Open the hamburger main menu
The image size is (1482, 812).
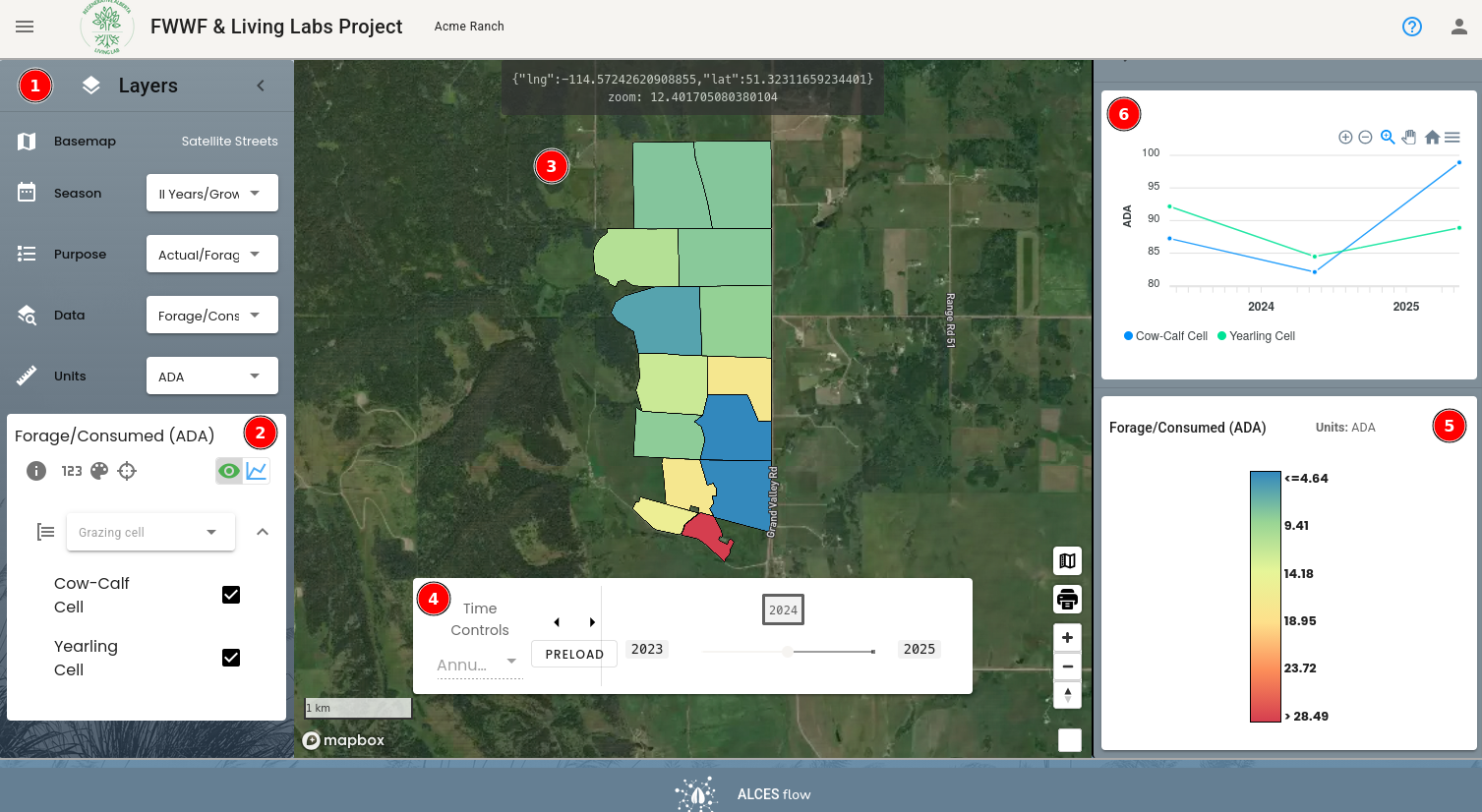pos(25,27)
